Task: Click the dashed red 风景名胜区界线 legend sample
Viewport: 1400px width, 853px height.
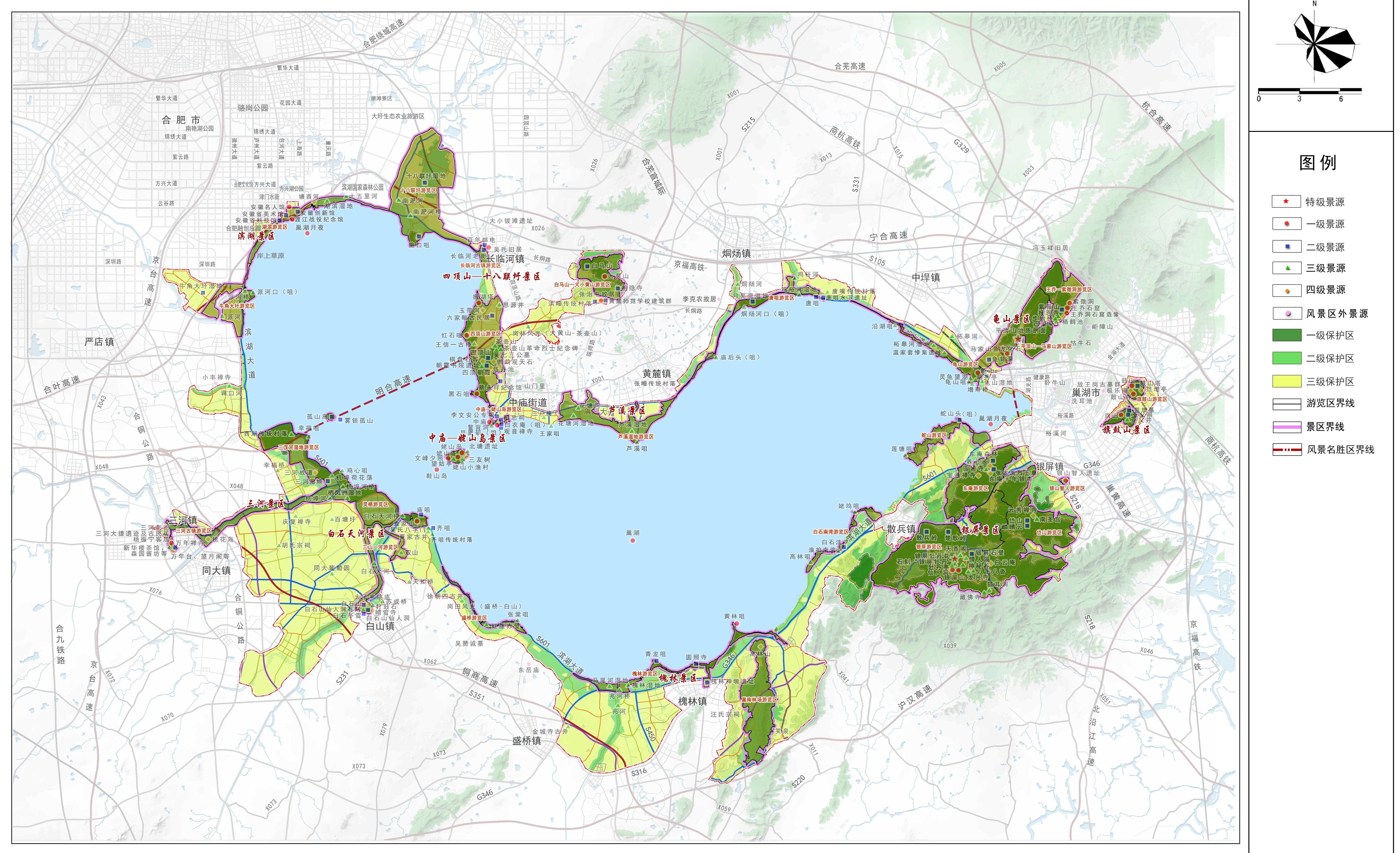Action: pos(1286,450)
